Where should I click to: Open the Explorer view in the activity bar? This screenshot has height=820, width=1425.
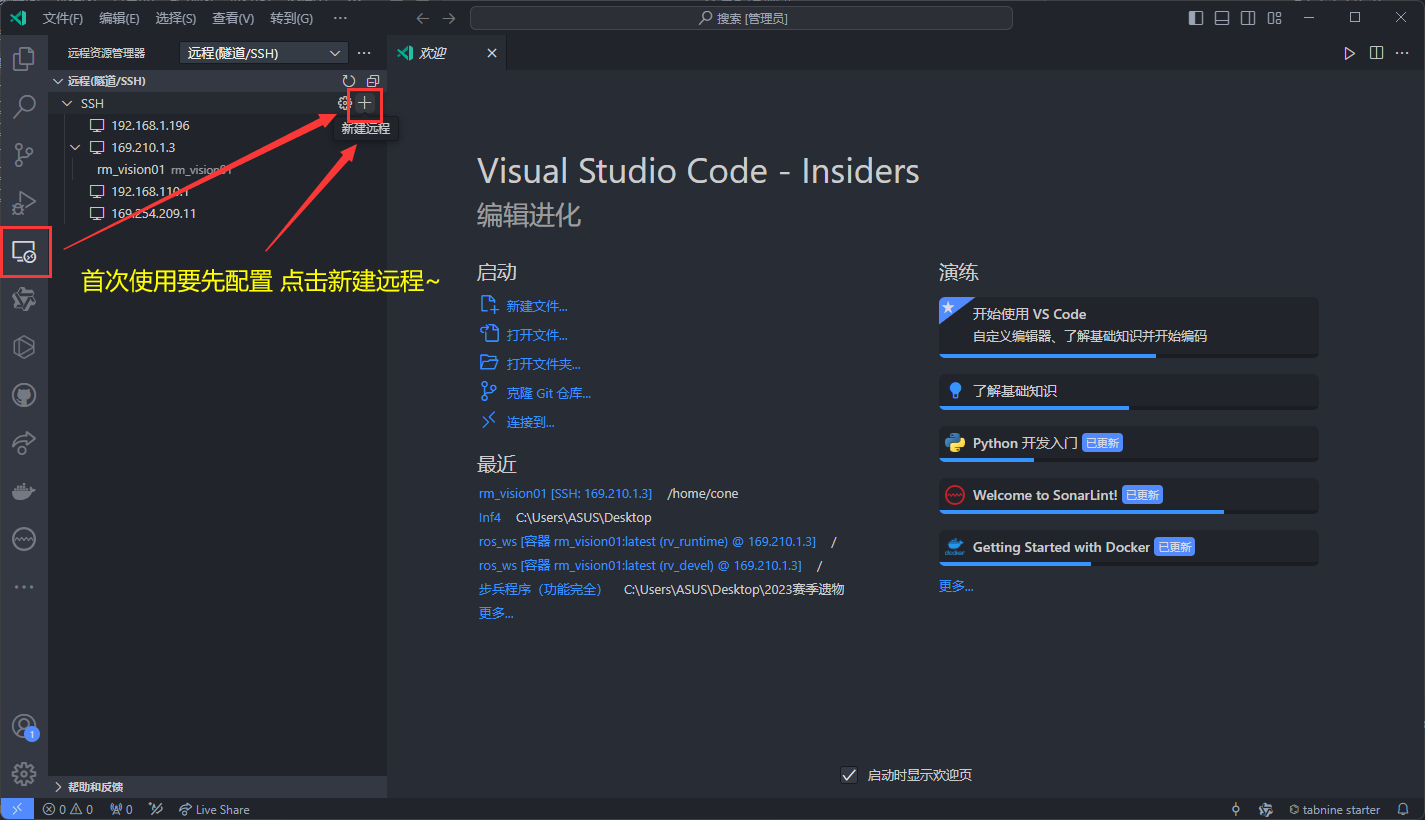(x=24, y=59)
